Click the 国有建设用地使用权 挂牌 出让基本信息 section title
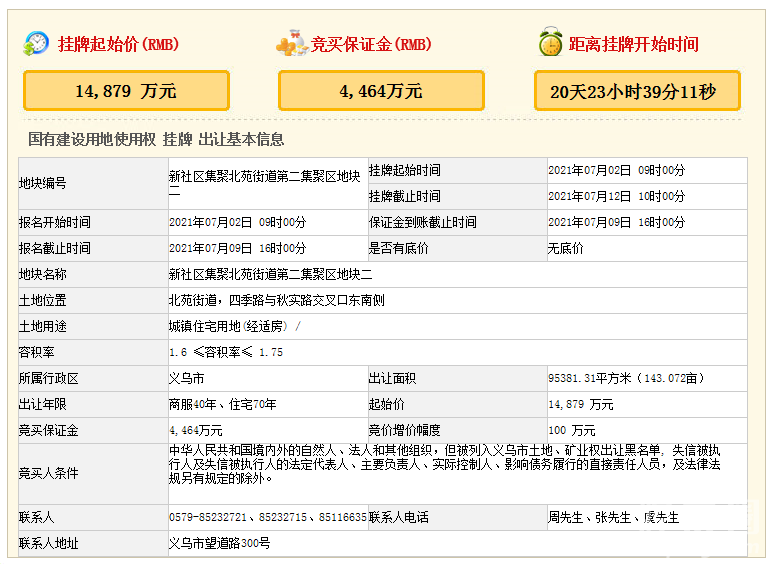This screenshot has height=564, width=775. coord(156,139)
